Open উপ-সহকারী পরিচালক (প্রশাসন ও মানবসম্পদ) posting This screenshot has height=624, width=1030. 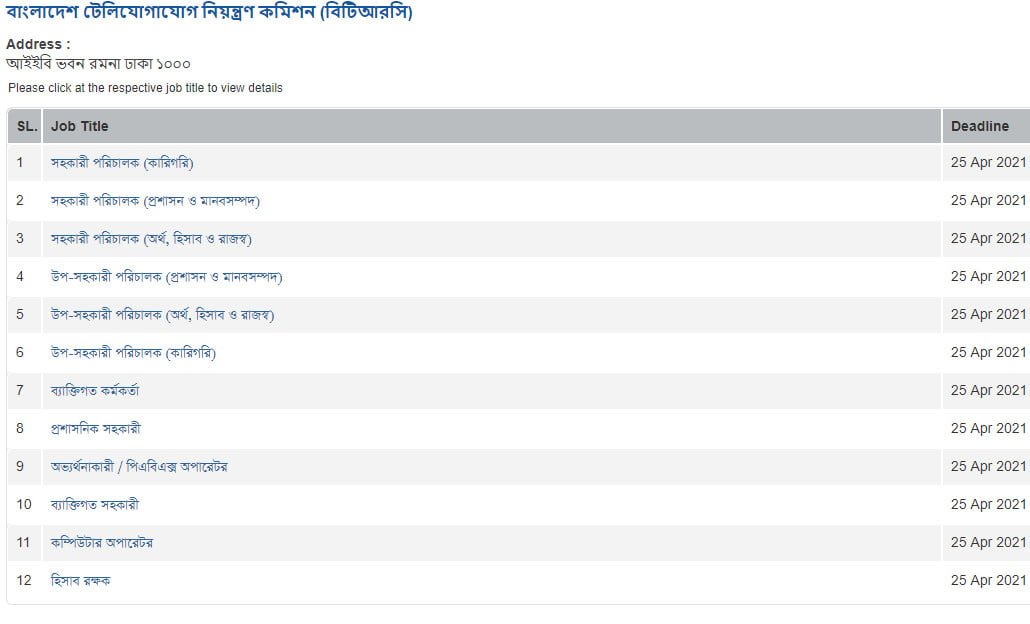tap(166, 276)
